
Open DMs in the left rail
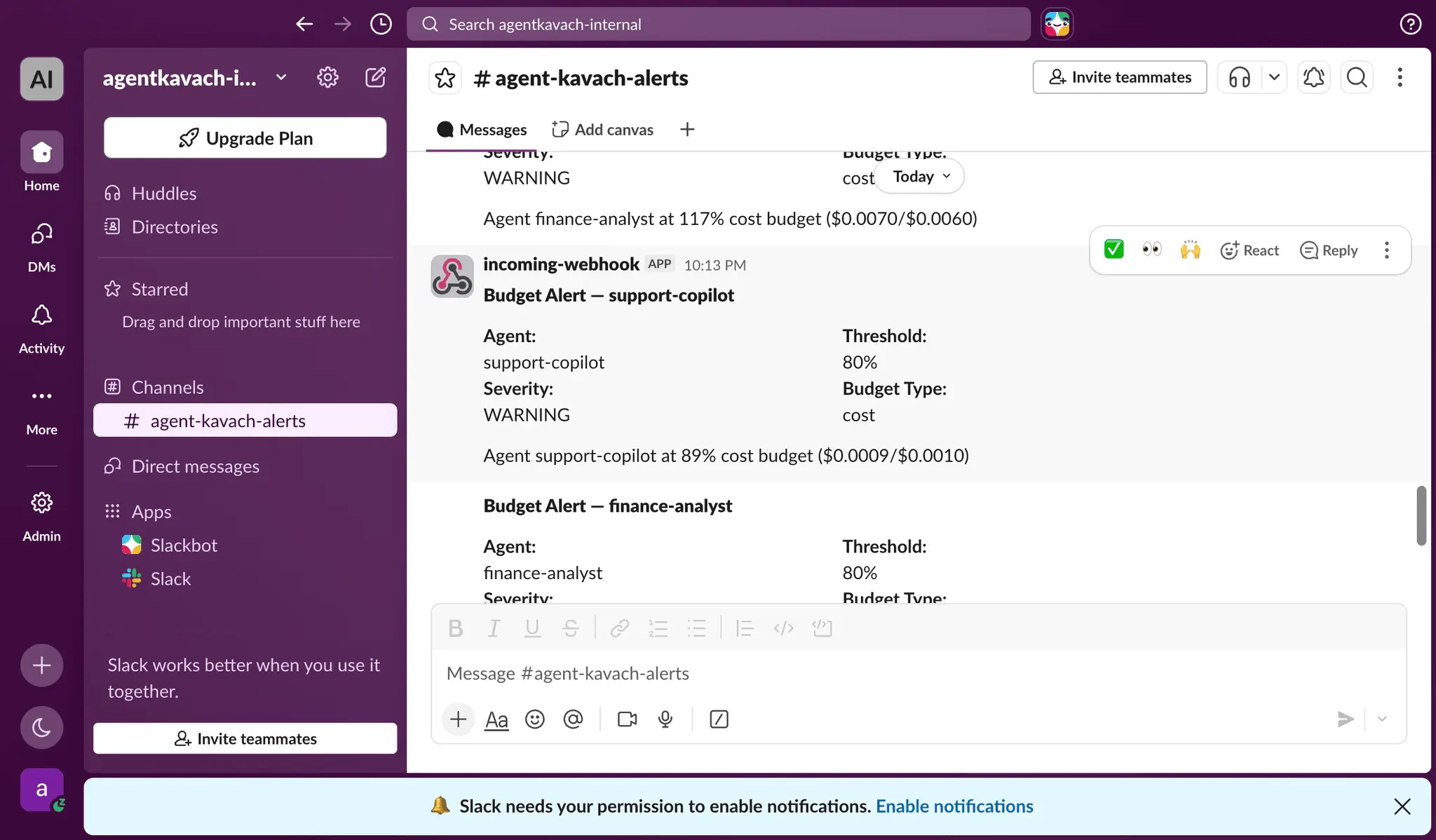click(41, 247)
